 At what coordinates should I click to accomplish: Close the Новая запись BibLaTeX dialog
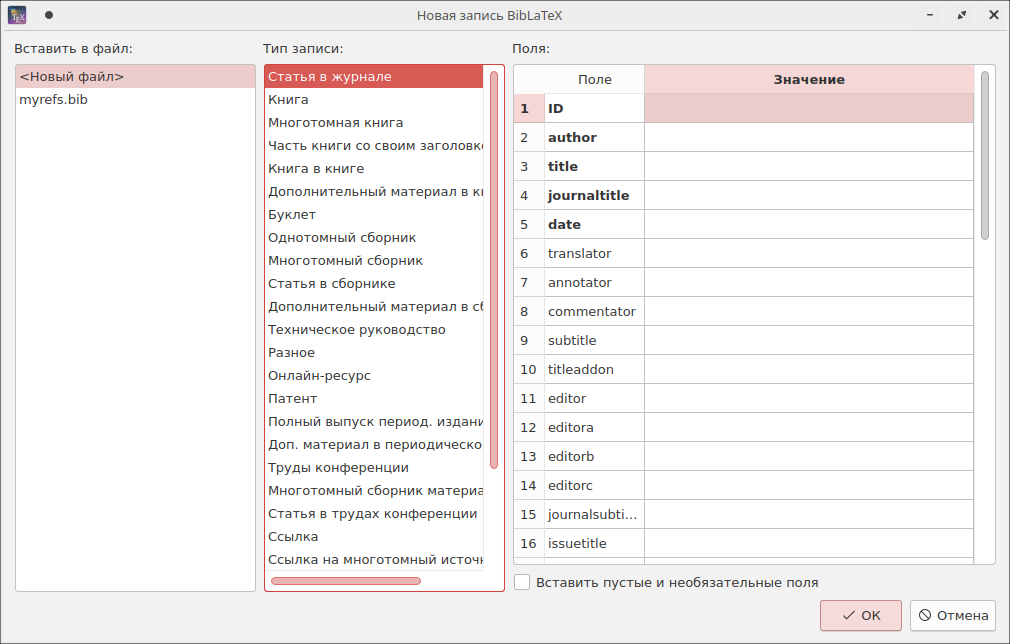pos(993,15)
